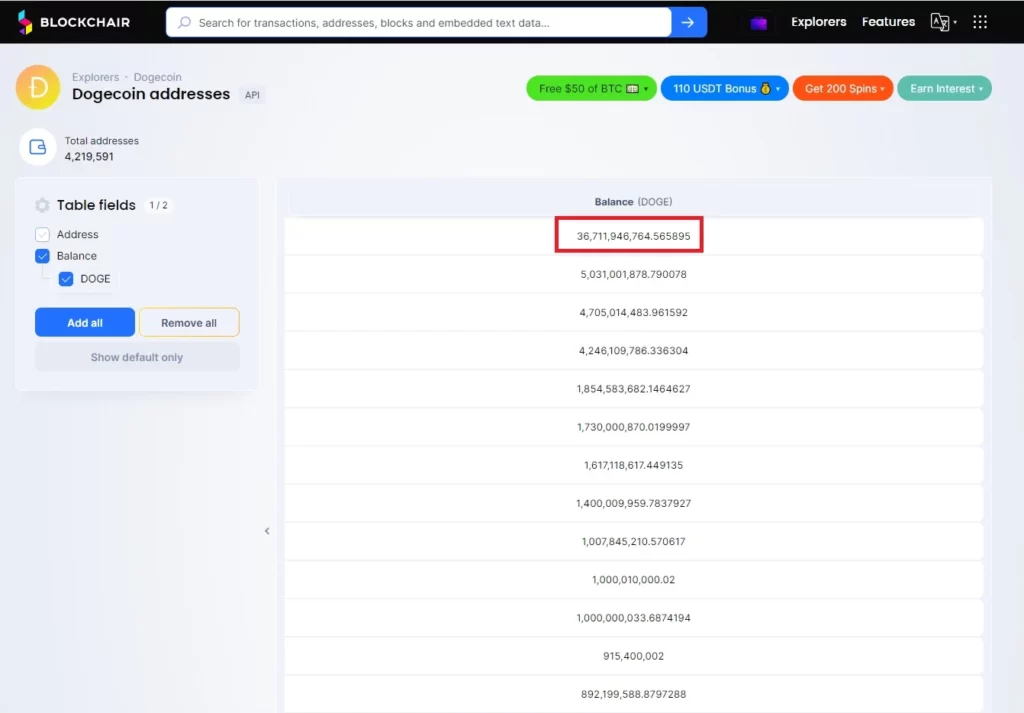This screenshot has width=1024, height=713.
Task: Collapse the sidebar using the left chevron
Action: (267, 532)
